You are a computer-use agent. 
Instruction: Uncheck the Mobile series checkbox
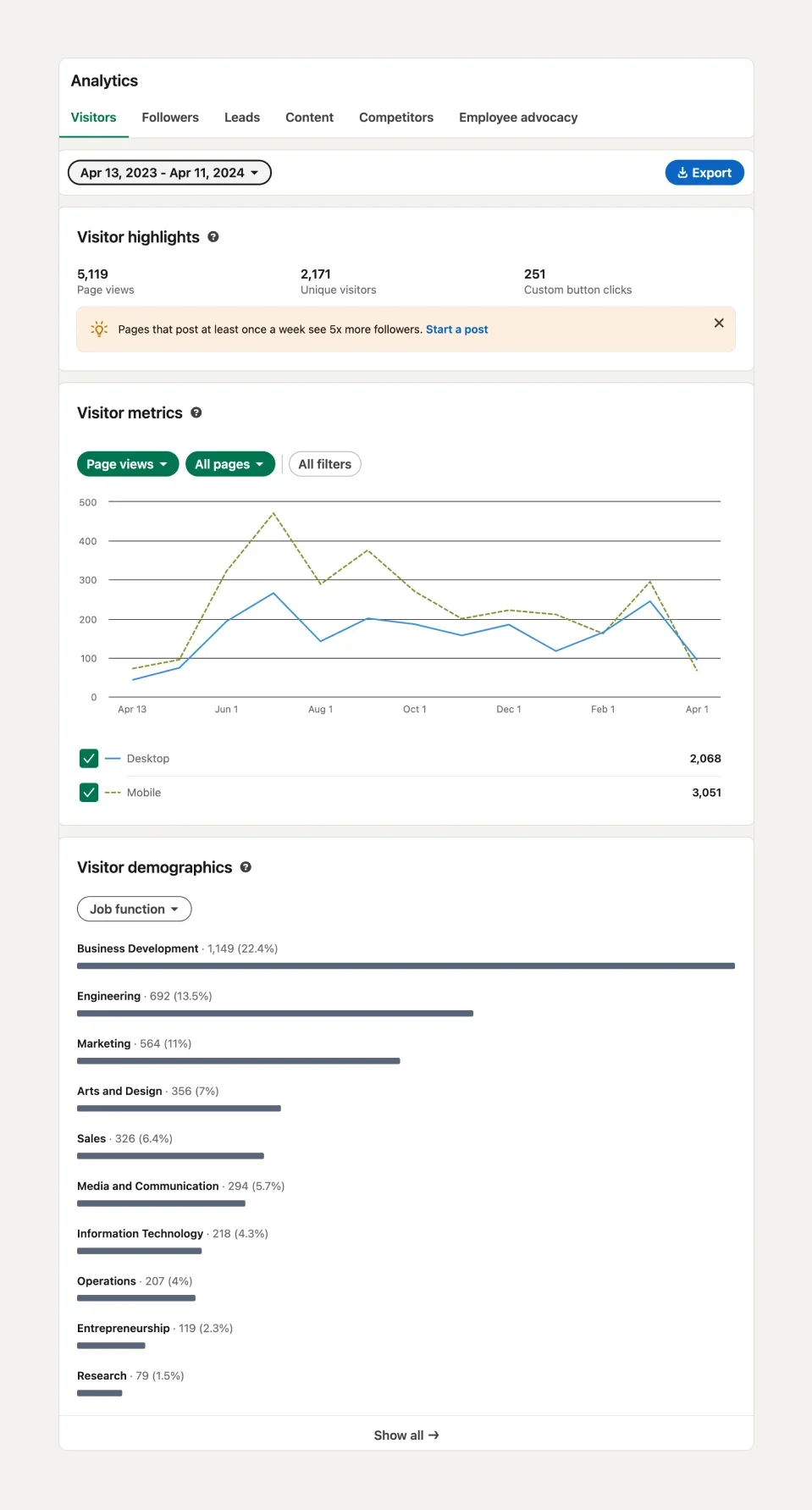[x=89, y=793]
